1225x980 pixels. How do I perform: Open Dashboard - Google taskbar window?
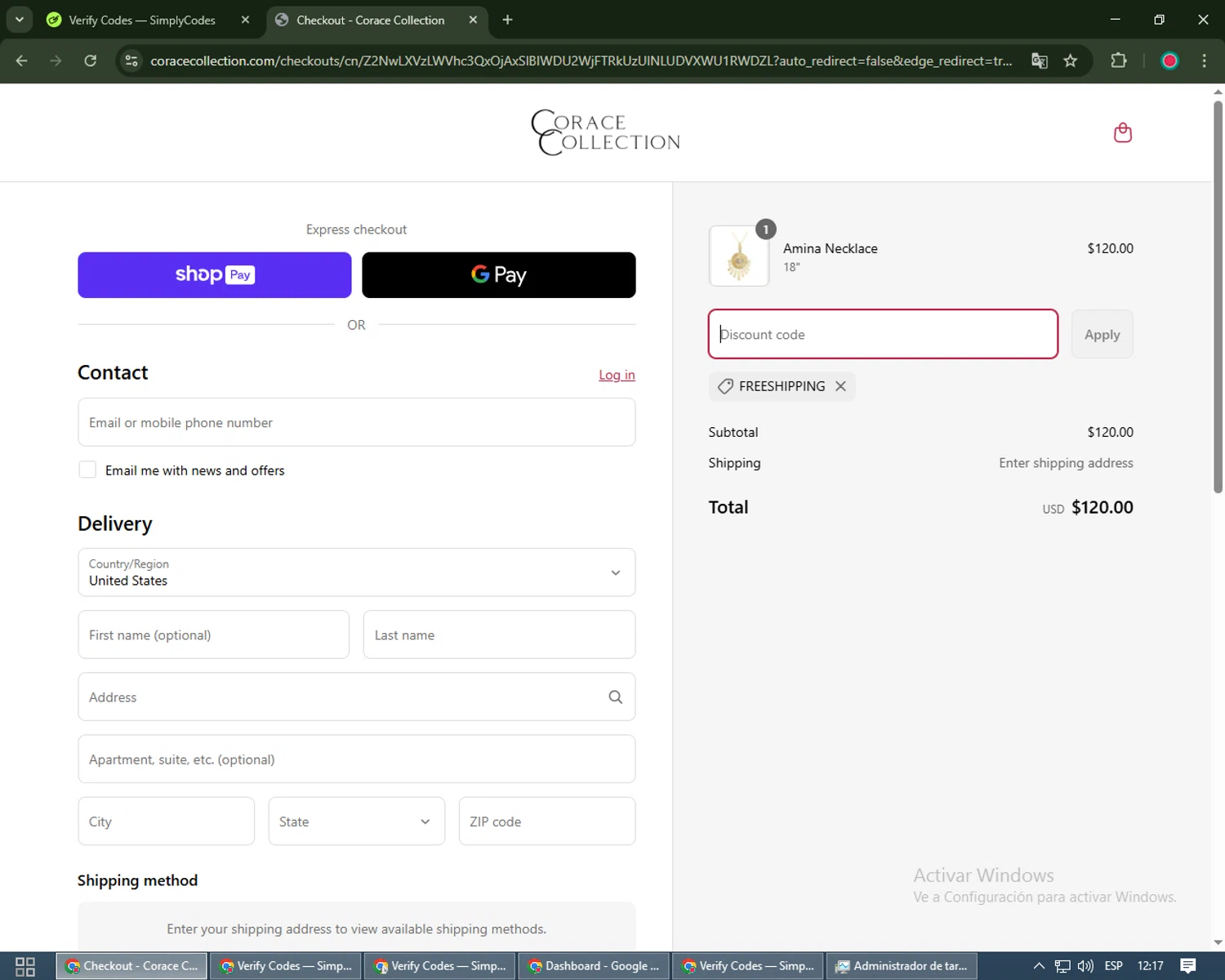click(594, 966)
